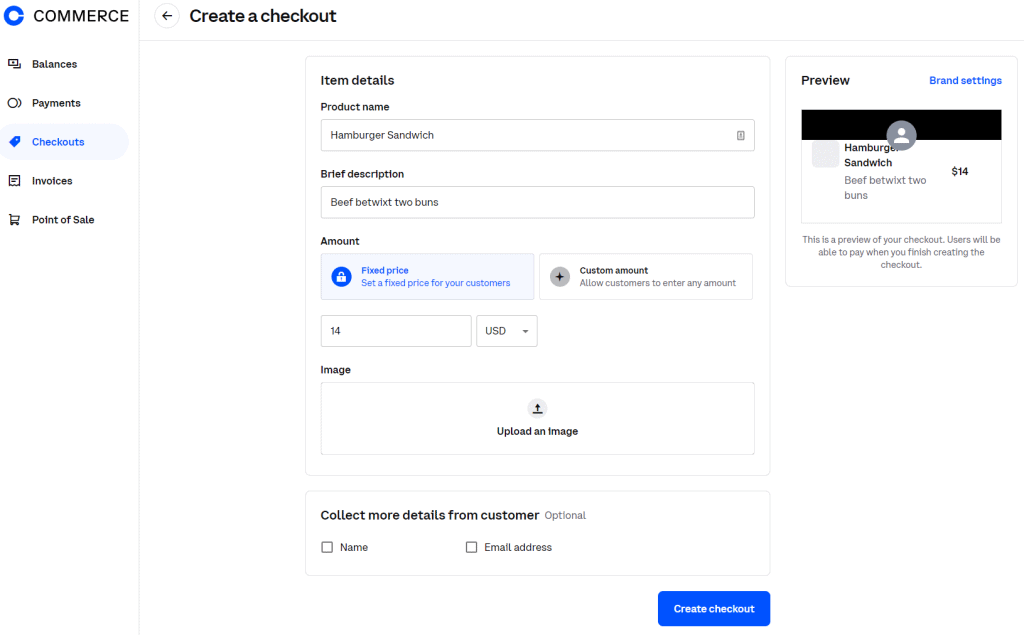Open the Point of Sale section
The width and height of the screenshot is (1024, 635).
(x=64, y=220)
